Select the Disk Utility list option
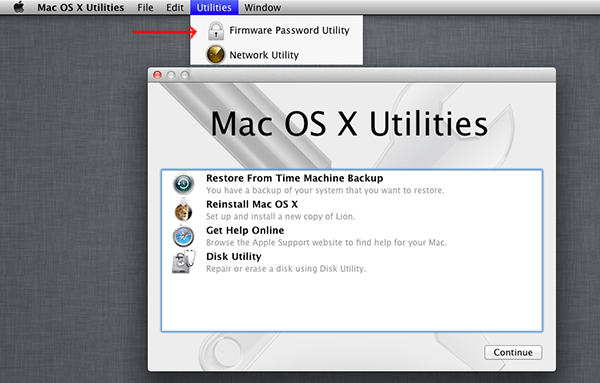This screenshot has height=383, width=600. coord(352,262)
